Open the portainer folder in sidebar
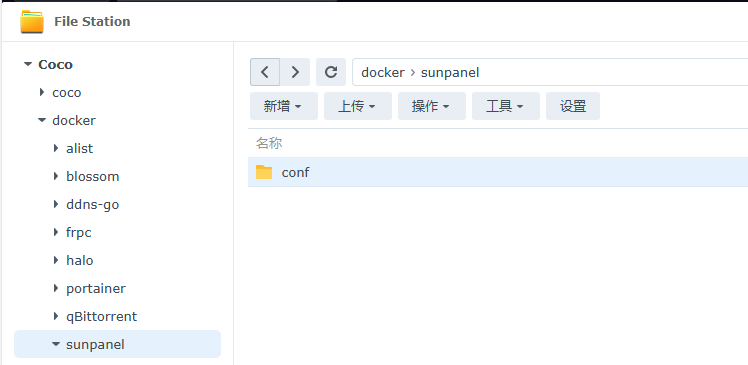Image resolution: width=748 pixels, height=365 pixels. [x=96, y=289]
